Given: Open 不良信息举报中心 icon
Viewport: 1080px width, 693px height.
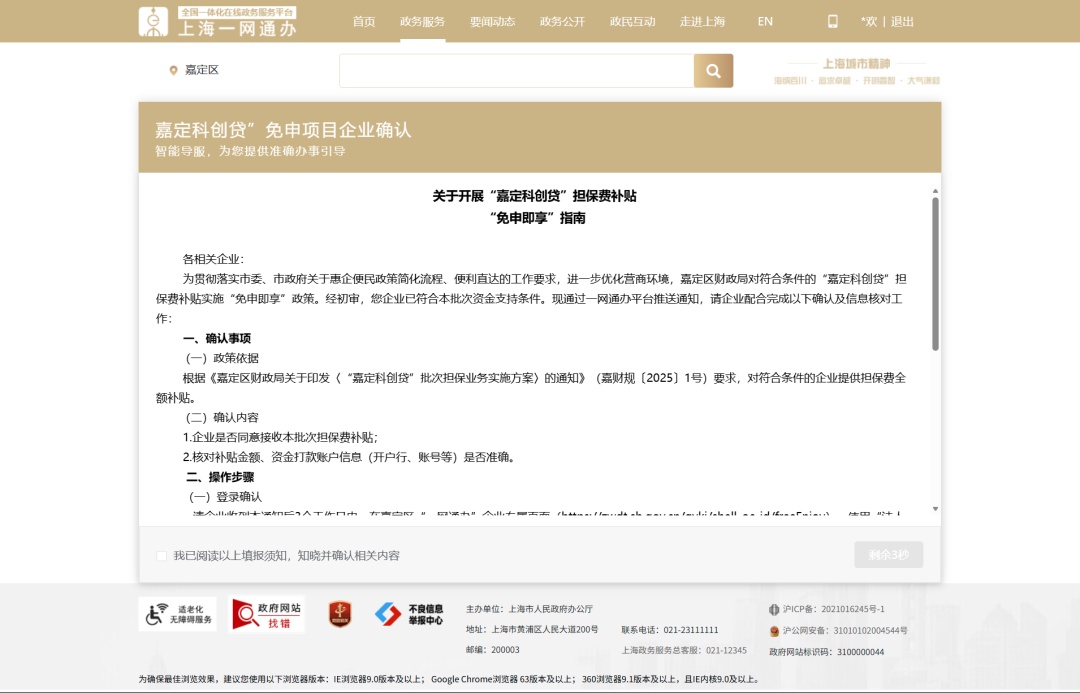Looking at the screenshot, I should click(x=409, y=614).
